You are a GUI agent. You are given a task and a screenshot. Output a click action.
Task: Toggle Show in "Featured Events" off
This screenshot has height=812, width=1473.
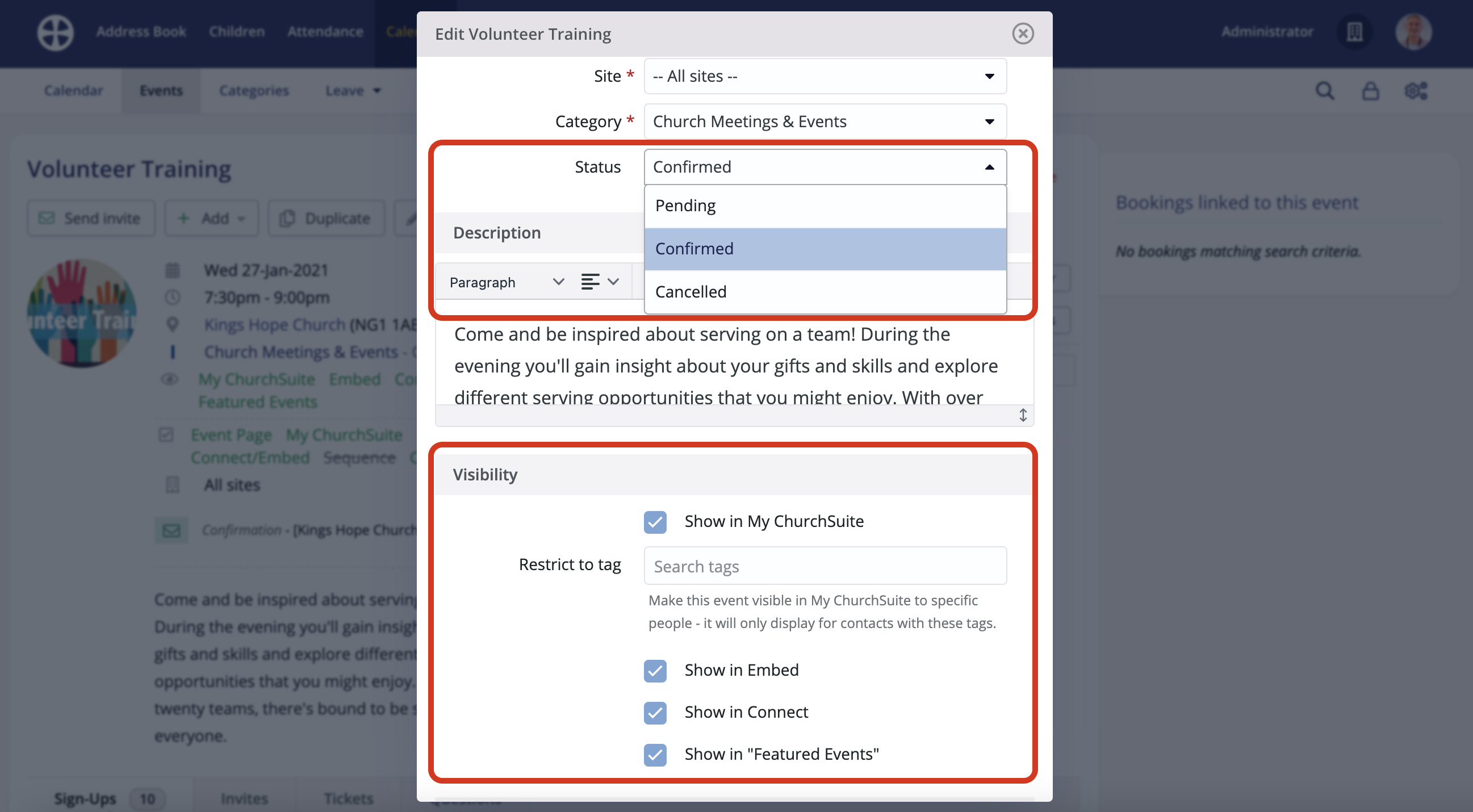[655, 755]
